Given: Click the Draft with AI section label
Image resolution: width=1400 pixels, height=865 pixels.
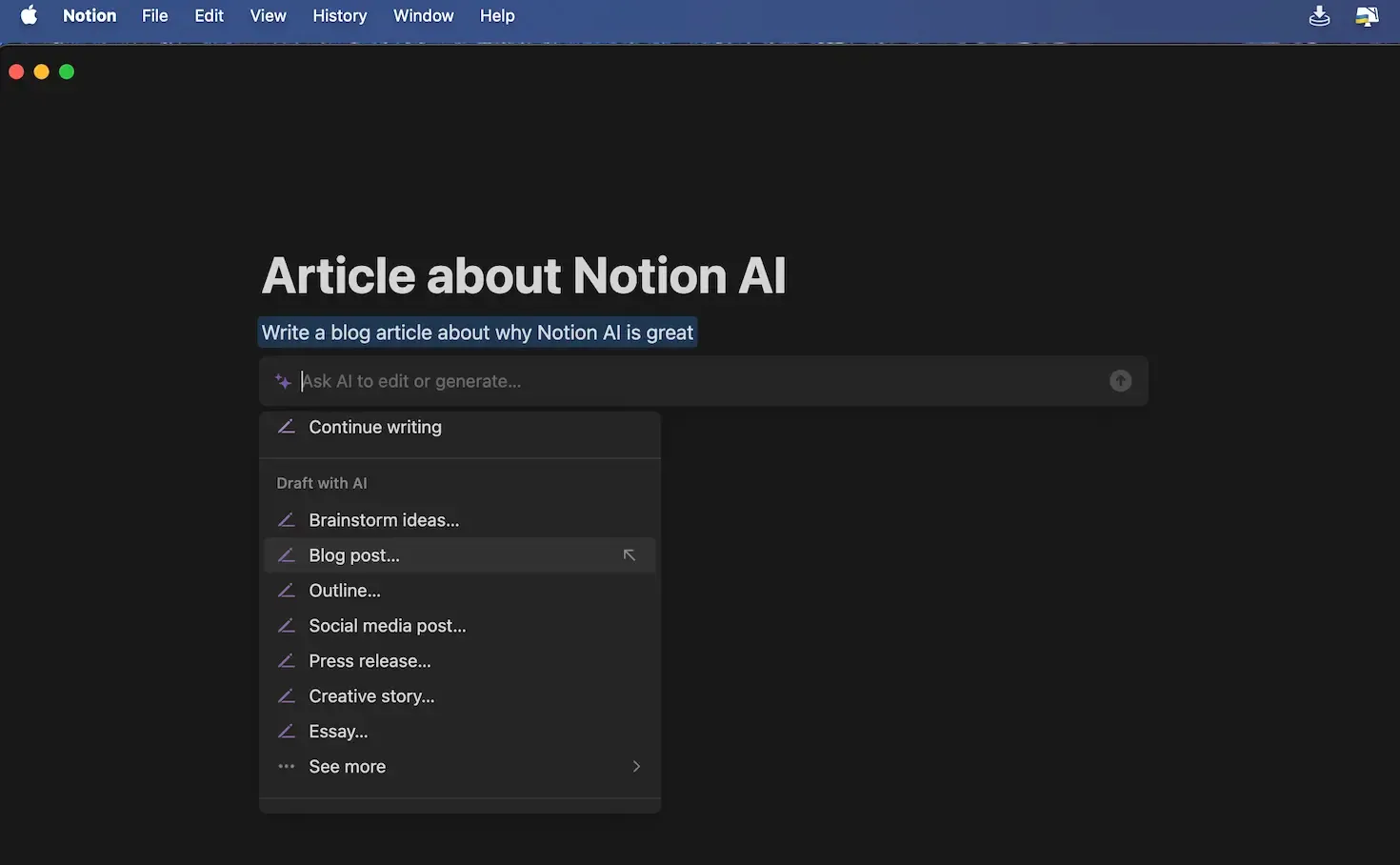Looking at the screenshot, I should pyautogui.click(x=322, y=483).
